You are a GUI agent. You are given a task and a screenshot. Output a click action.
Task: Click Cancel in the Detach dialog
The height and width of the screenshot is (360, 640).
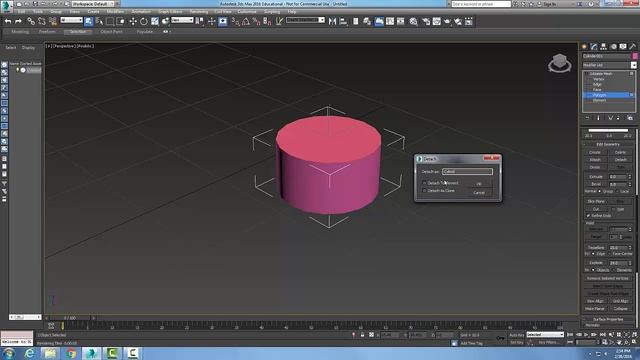(479, 192)
